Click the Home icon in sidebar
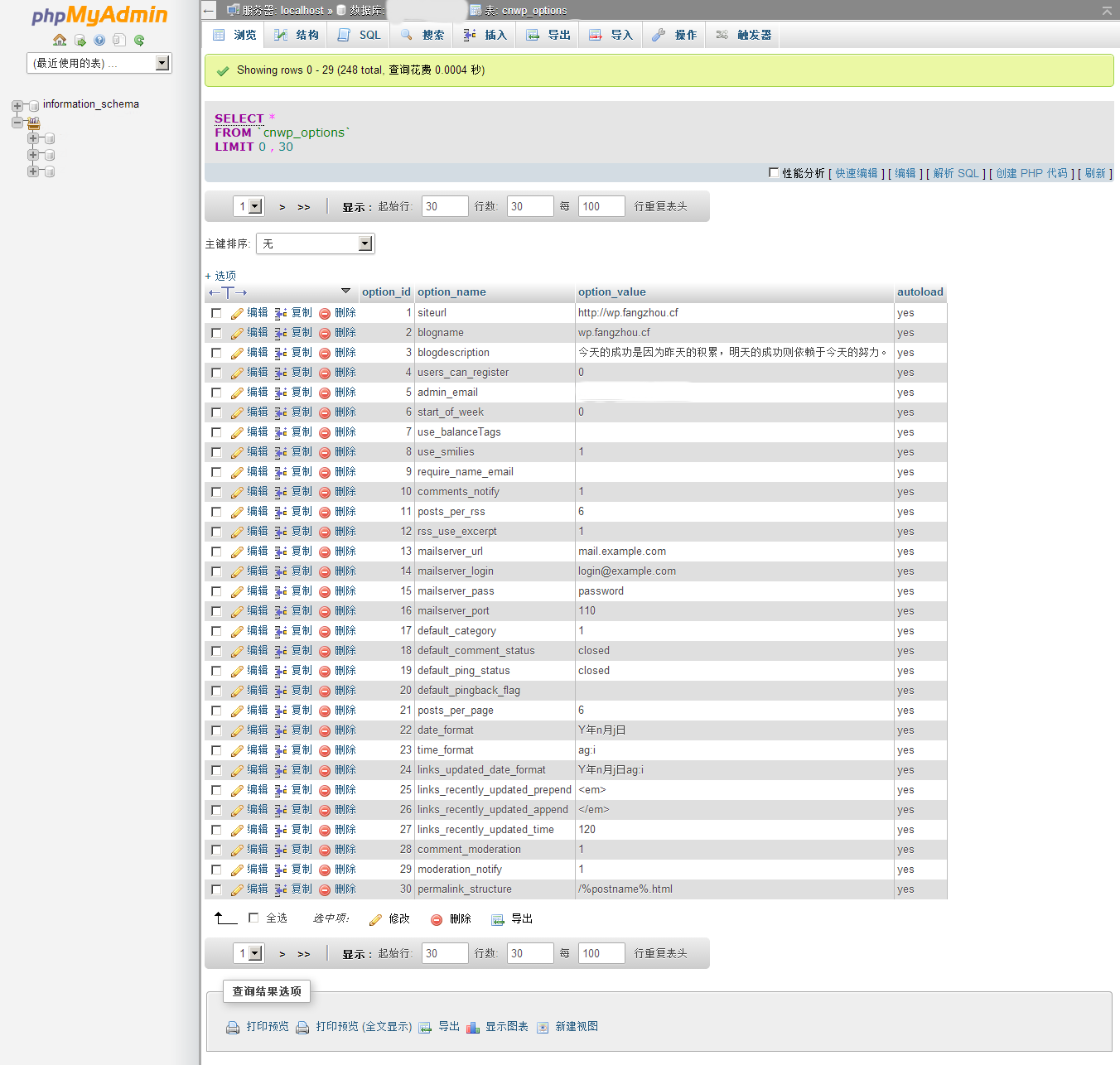 click(60, 40)
